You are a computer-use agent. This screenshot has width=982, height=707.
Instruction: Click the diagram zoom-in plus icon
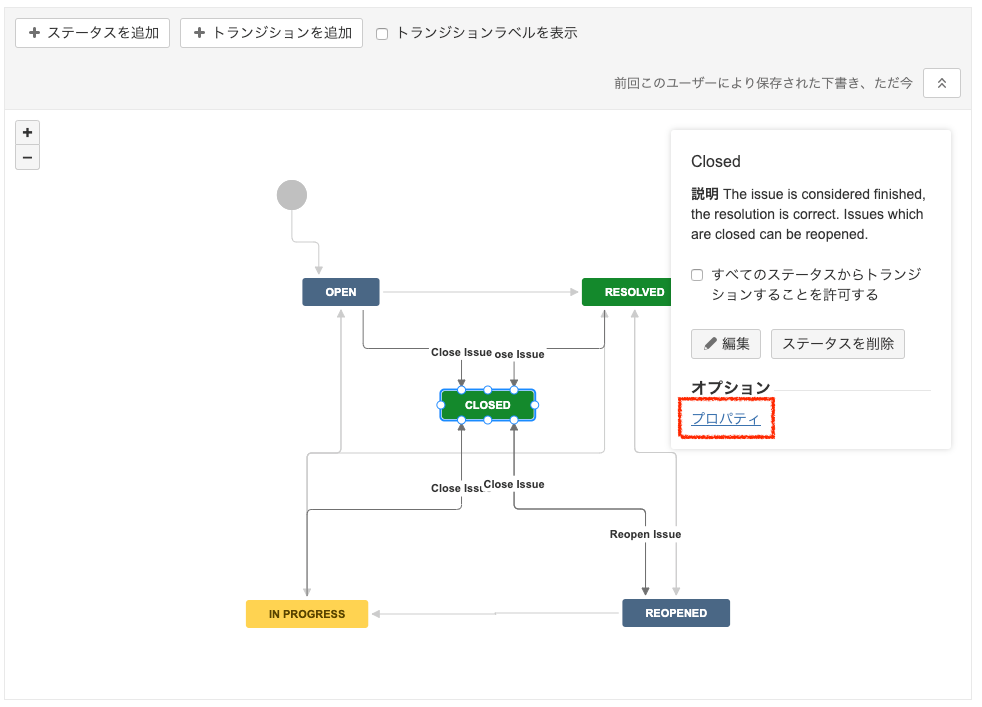coord(27,132)
